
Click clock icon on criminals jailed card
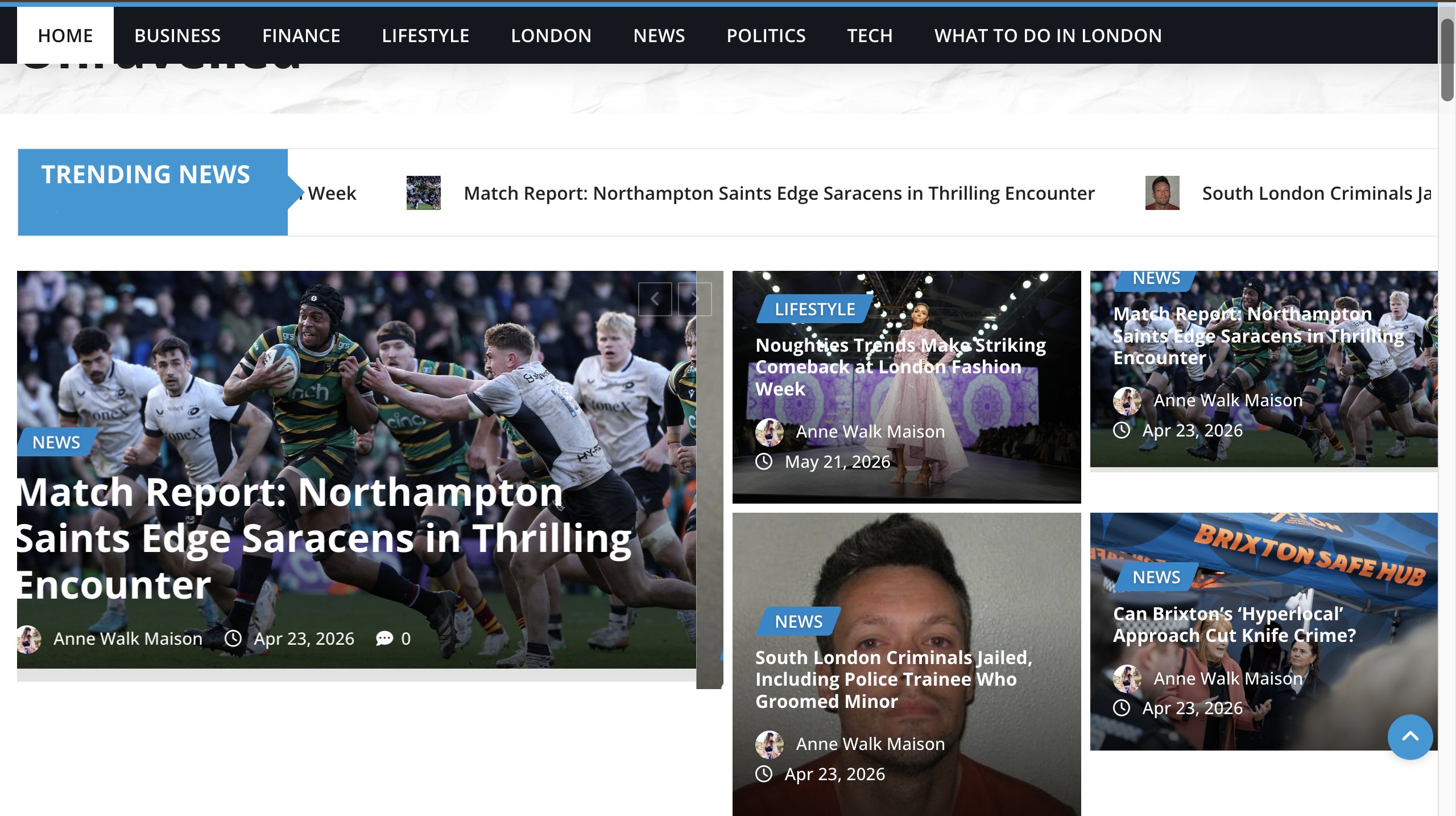764,774
